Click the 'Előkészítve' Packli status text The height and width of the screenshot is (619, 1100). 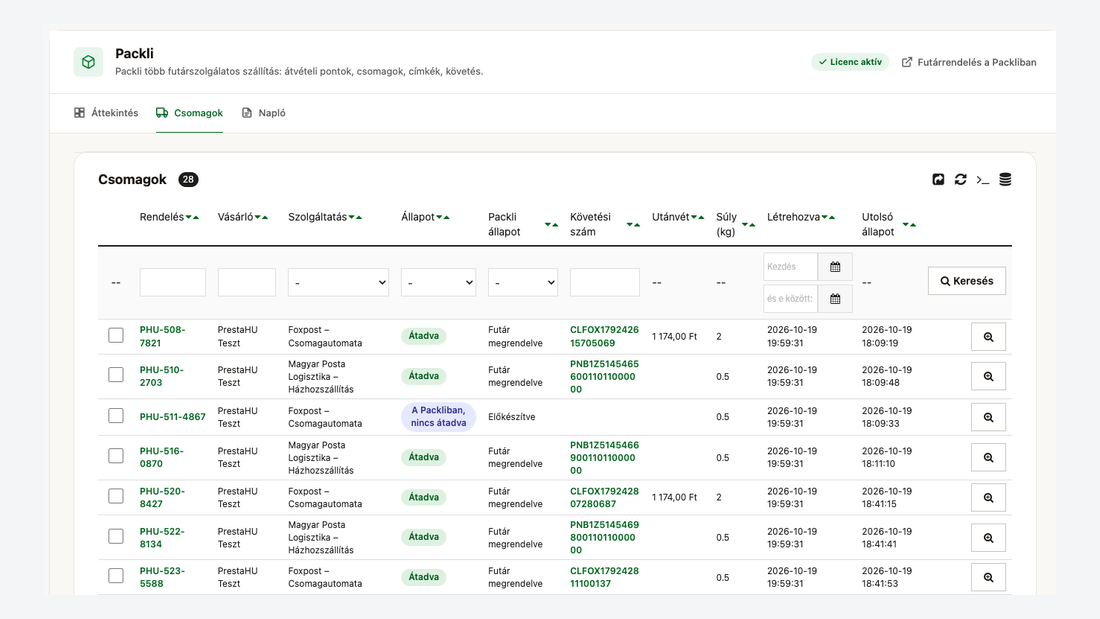tap(511, 417)
